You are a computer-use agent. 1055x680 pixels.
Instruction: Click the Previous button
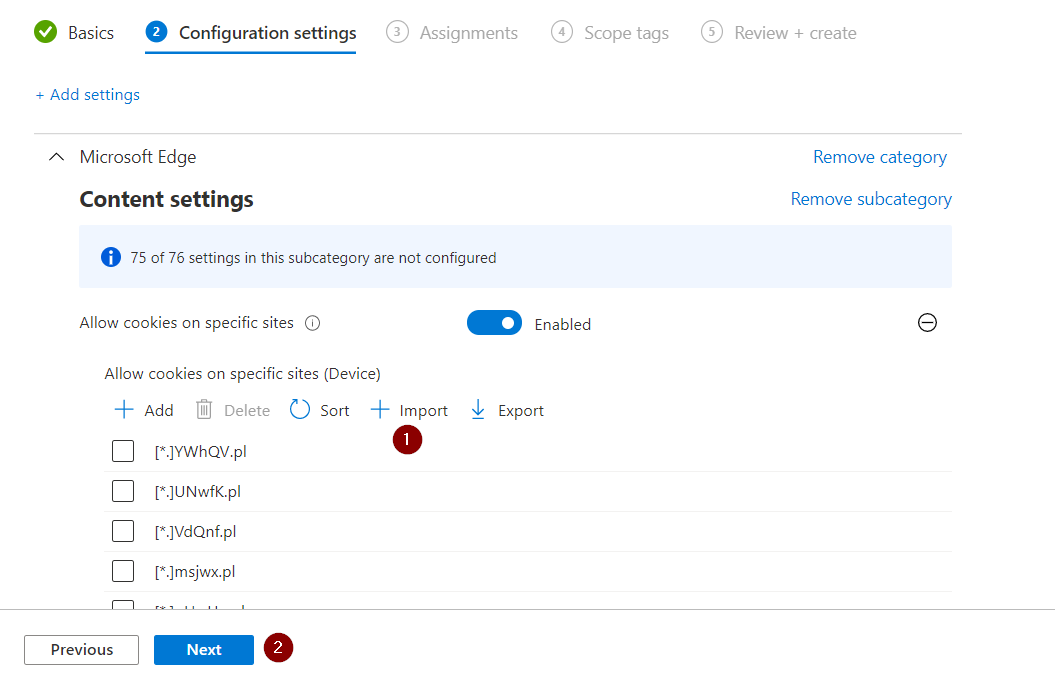point(81,650)
